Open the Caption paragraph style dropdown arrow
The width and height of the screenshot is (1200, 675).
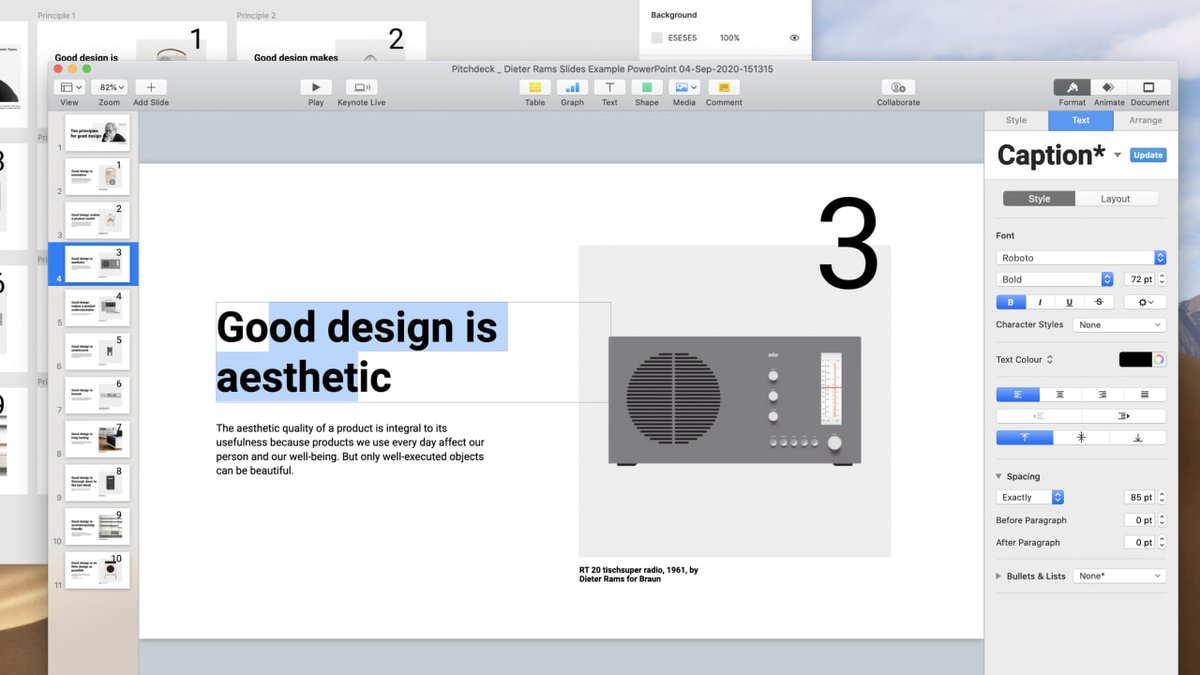click(x=1117, y=156)
